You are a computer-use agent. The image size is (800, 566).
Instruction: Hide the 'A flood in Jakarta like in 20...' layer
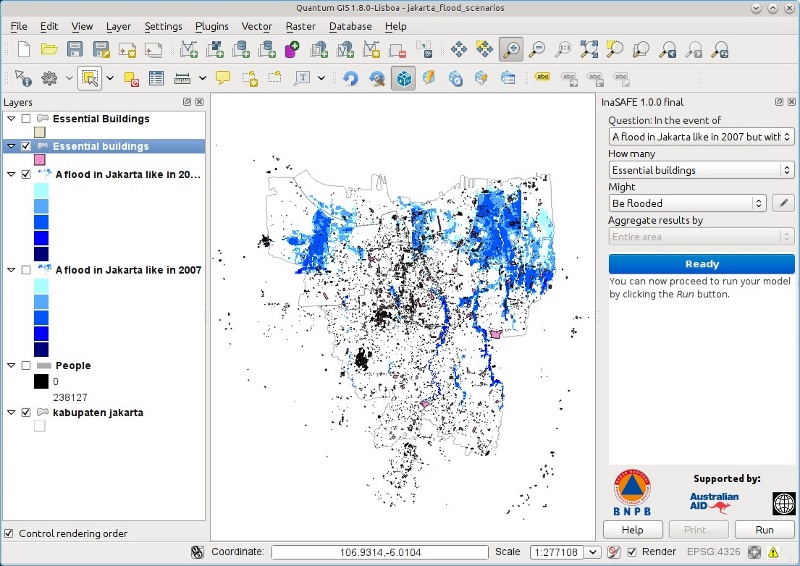[x=26, y=174]
